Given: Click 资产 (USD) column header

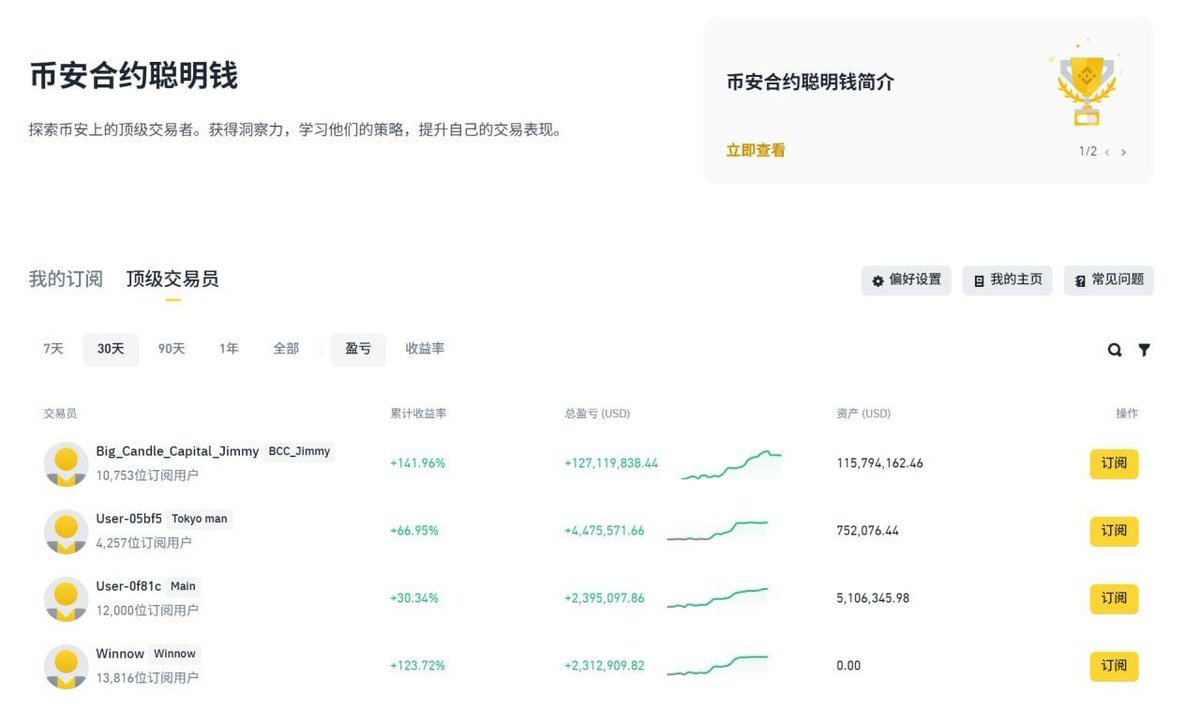Looking at the screenshot, I should pyautogui.click(x=863, y=413).
